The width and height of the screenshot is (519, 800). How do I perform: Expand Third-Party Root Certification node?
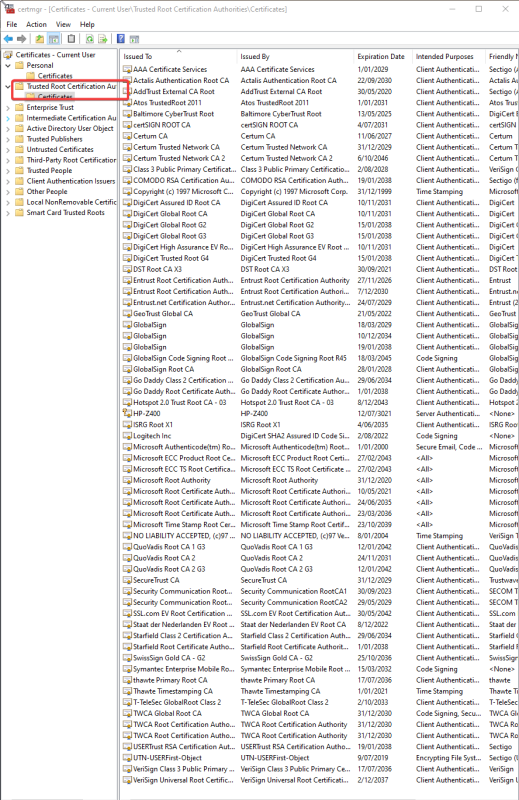8,160
